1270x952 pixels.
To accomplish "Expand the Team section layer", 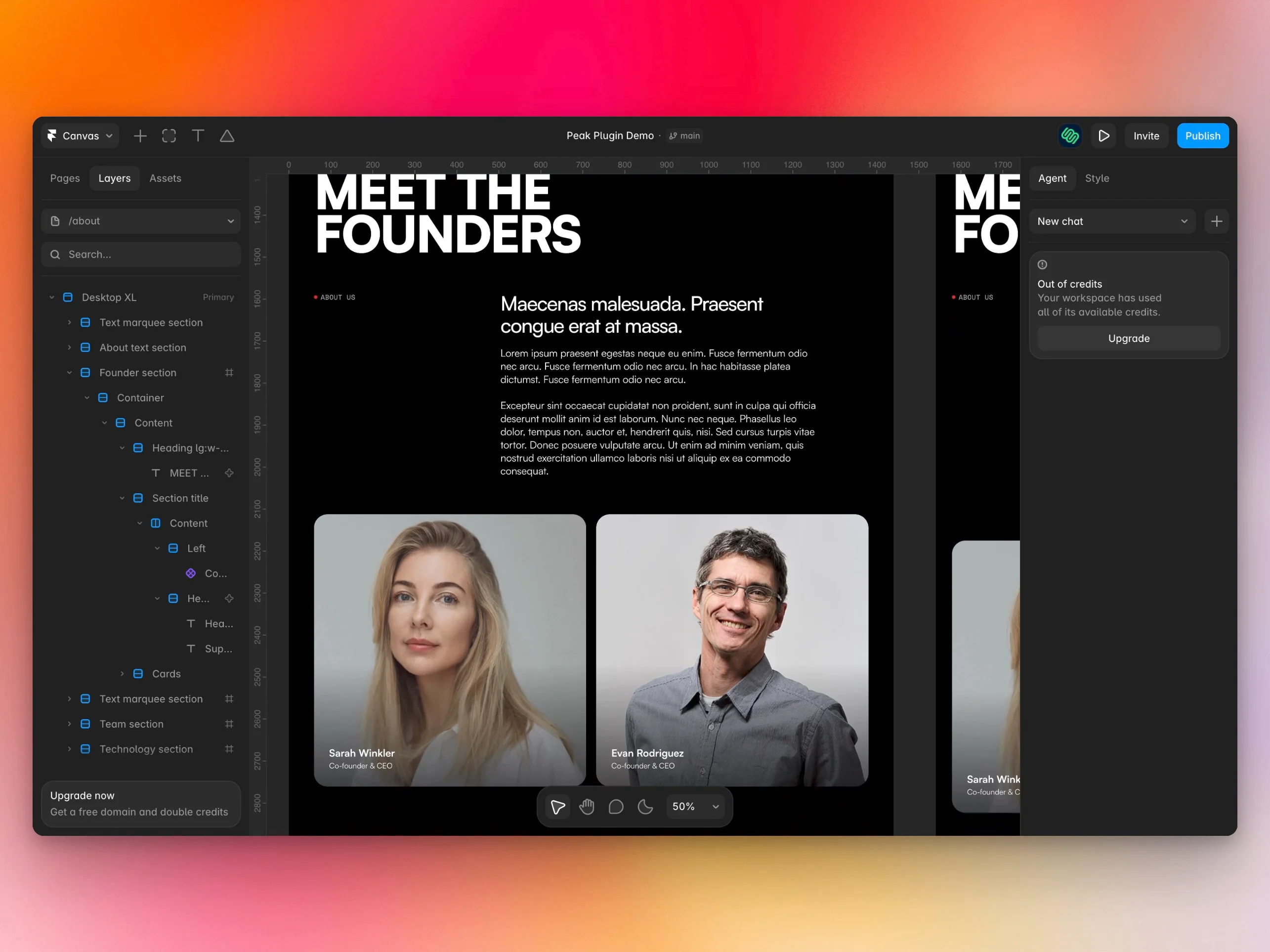I will tap(70, 724).
